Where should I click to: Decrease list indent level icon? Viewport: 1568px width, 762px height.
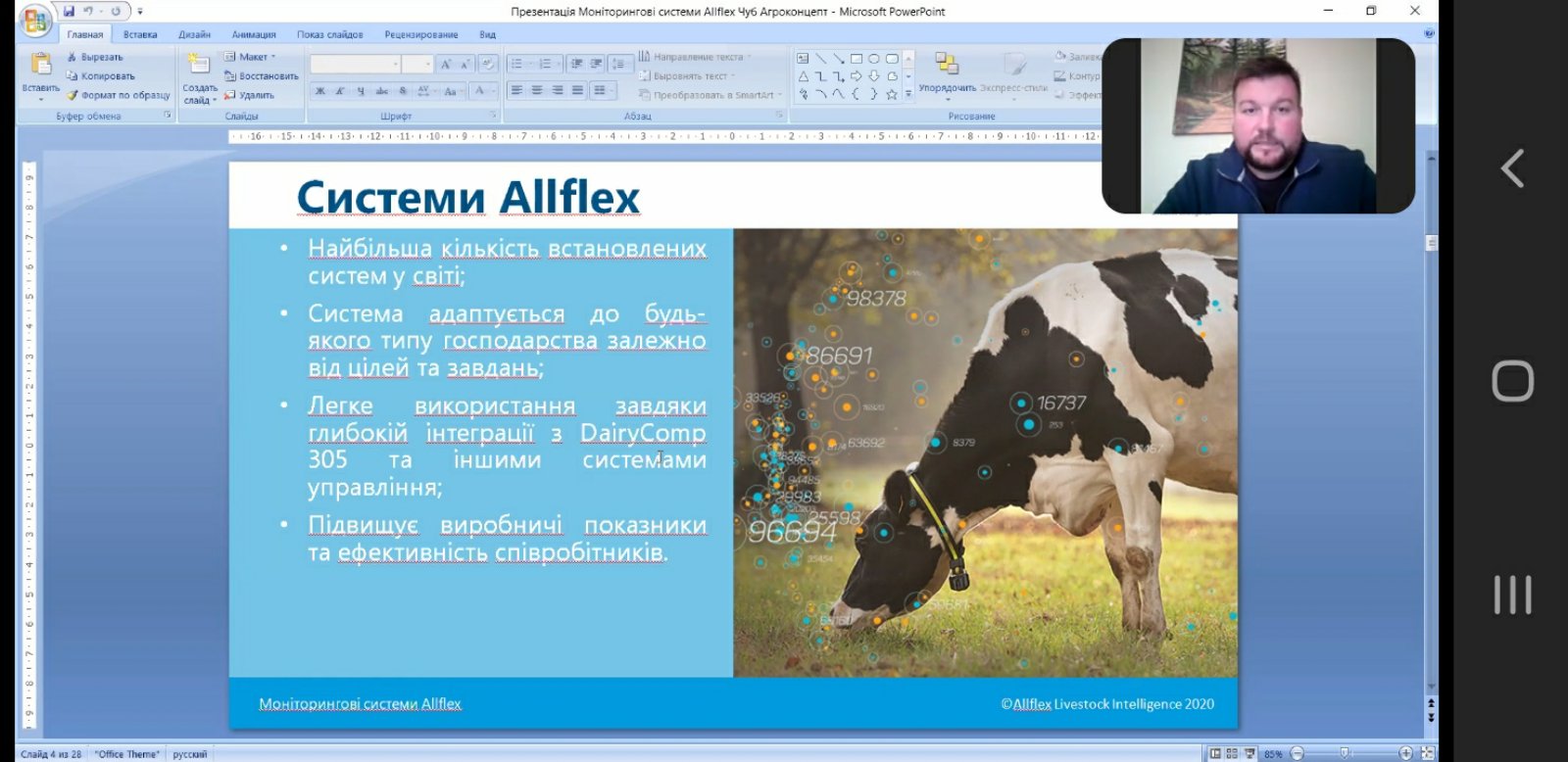pos(576,64)
